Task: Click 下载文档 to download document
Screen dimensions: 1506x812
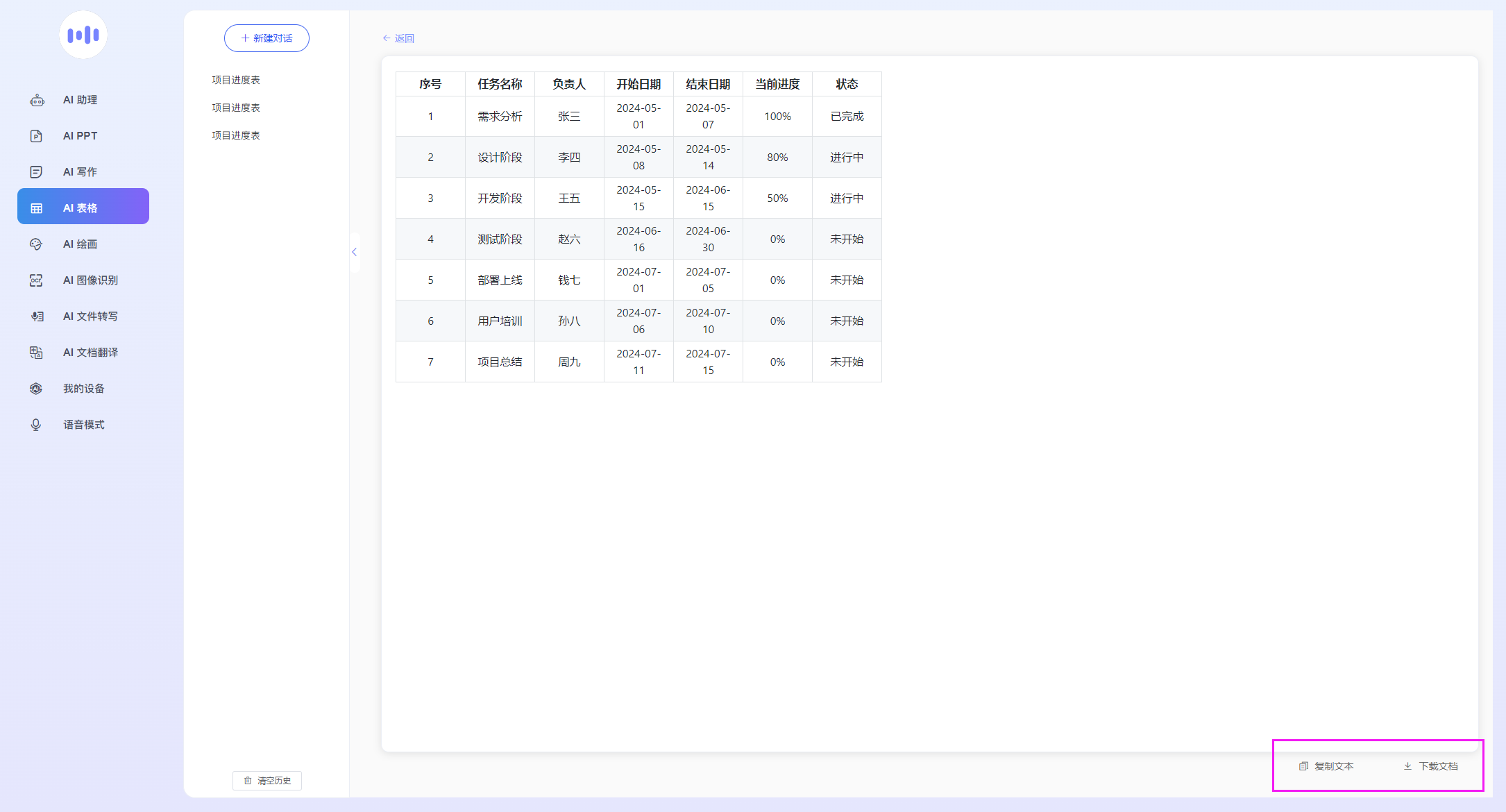Action: (x=1430, y=766)
